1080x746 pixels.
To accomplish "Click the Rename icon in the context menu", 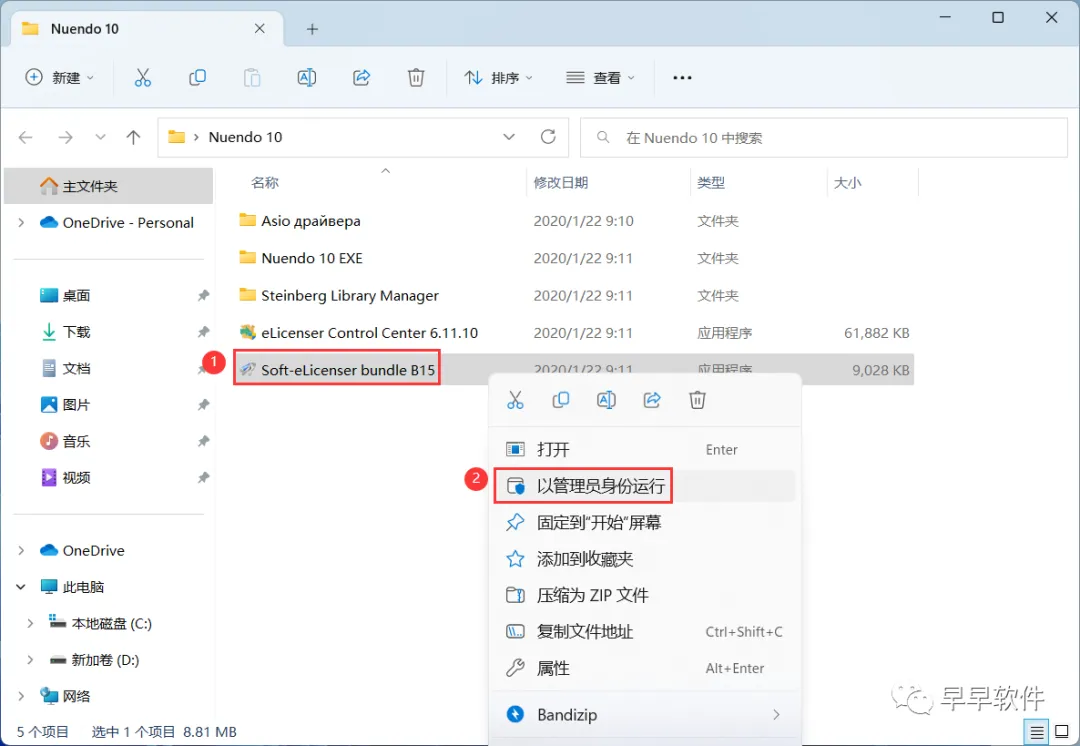I will (606, 400).
